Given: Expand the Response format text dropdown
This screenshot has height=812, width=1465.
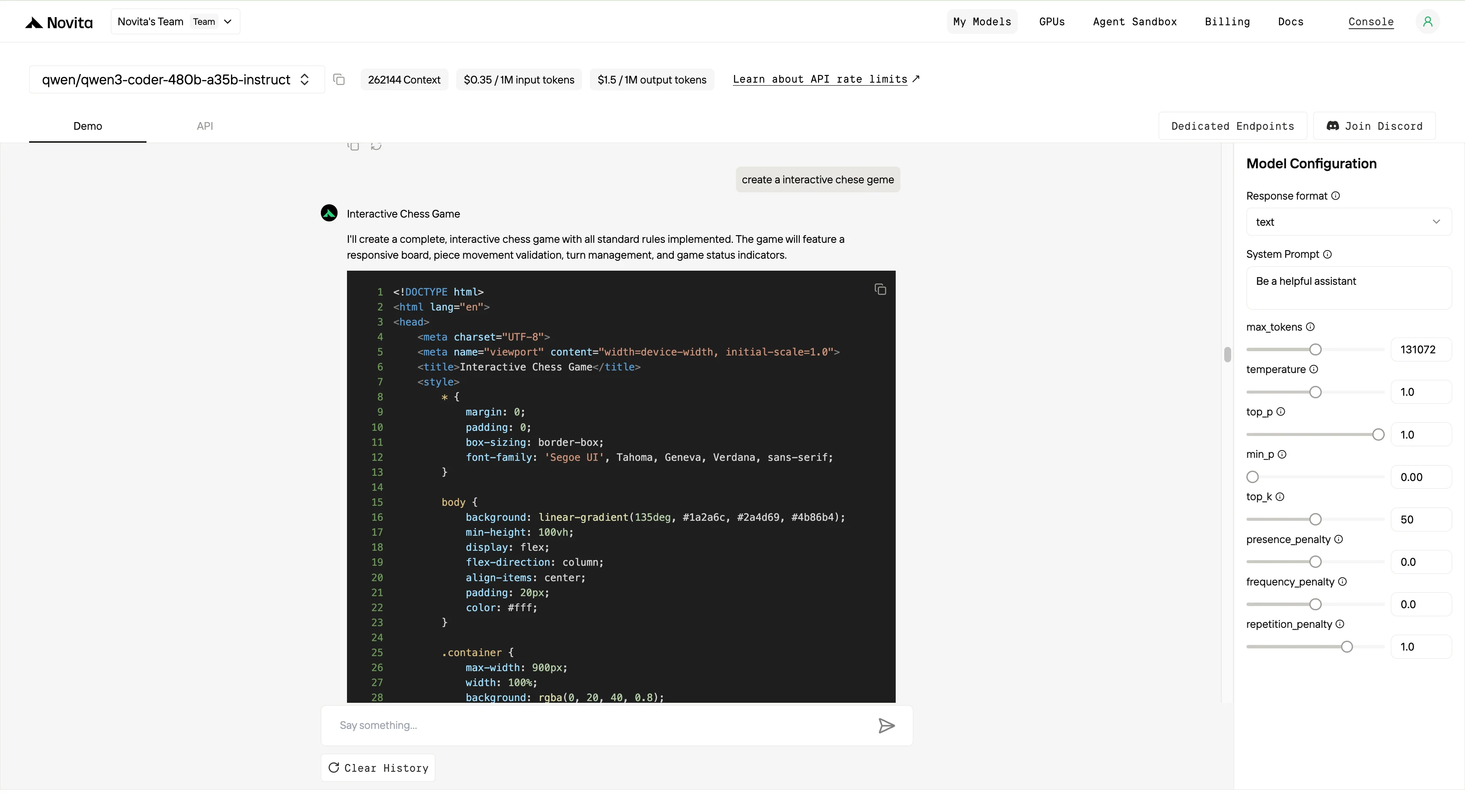Looking at the screenshot, I should click(1348, 222).
